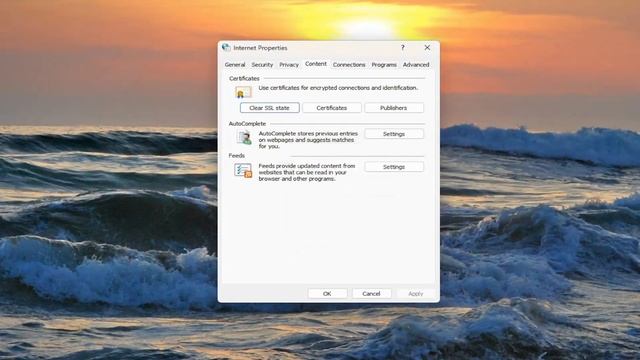This screenshot has width=640, height=360.
Task: Open the help question mark button
Action: click(x=402, y=47)
